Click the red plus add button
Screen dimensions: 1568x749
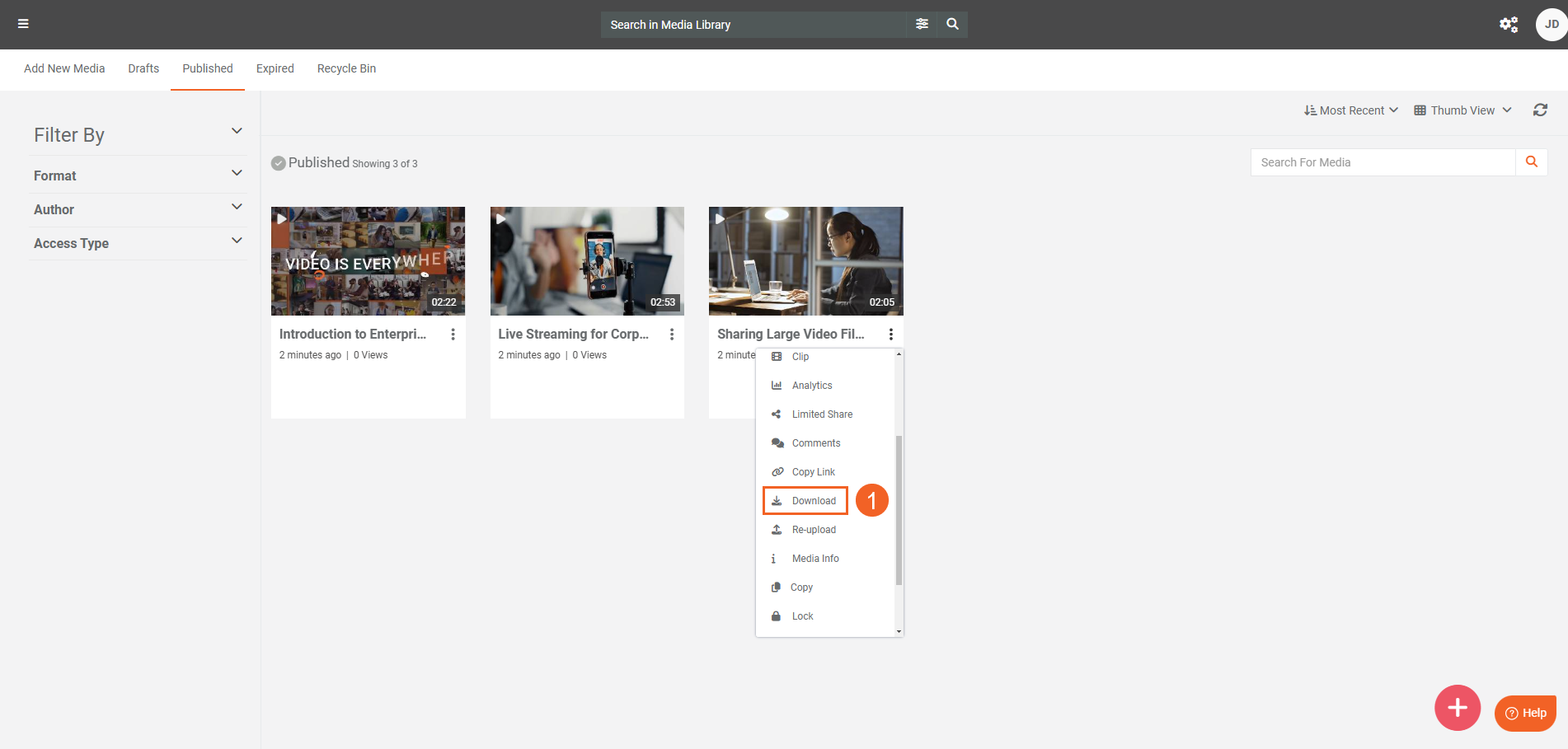tap(1457, 708)
